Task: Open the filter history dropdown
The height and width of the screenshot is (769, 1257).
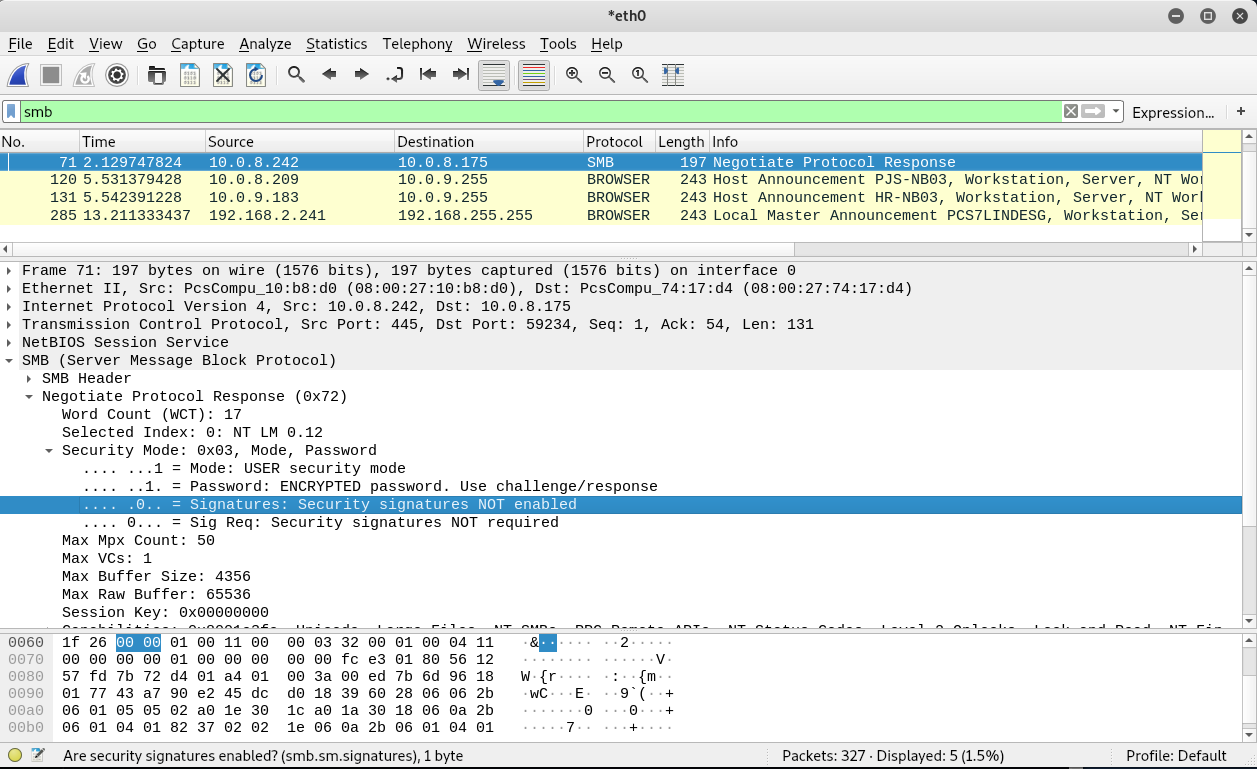Action: tap(1113, 111)
